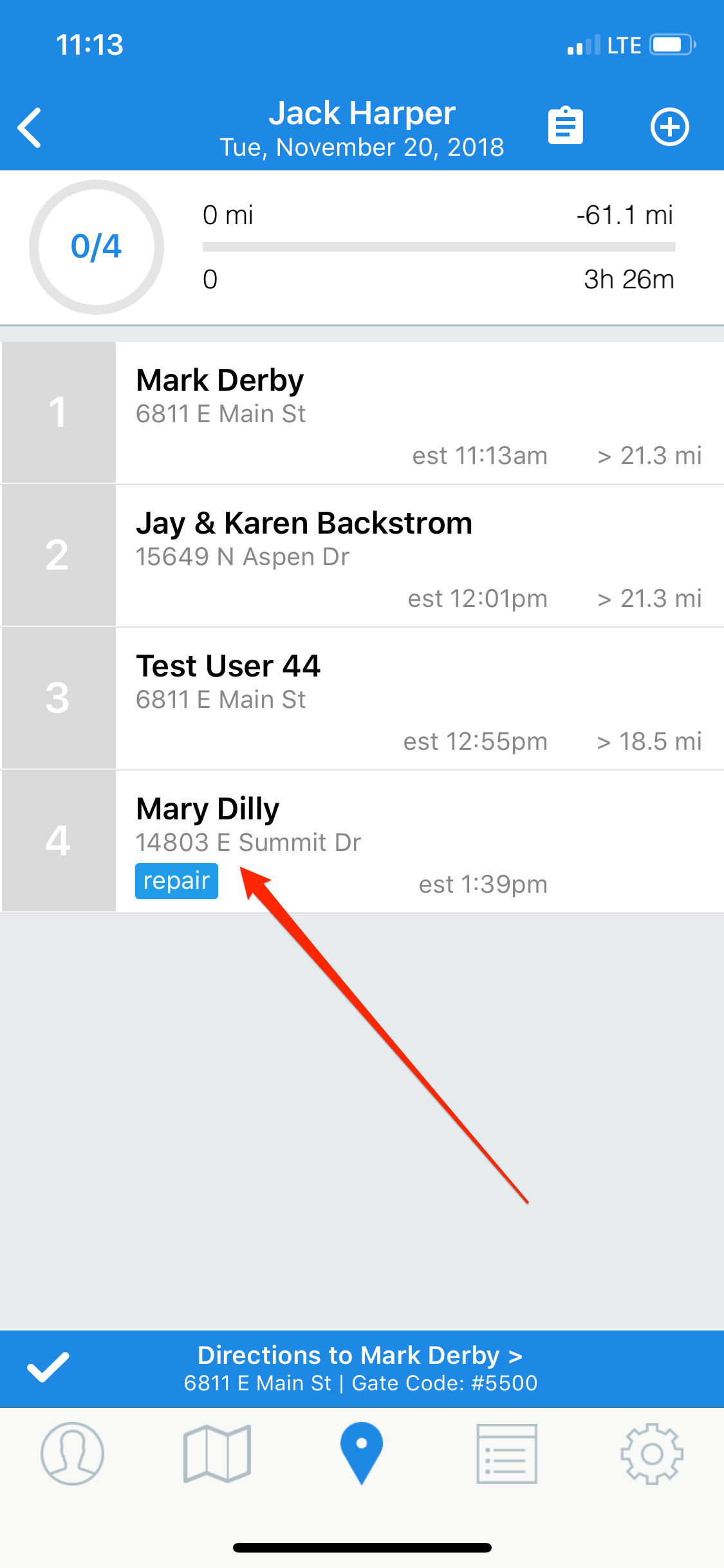This screenshot has width=724, height=1568.
Task: Open the clipboard notes icon
Action: 565,126
